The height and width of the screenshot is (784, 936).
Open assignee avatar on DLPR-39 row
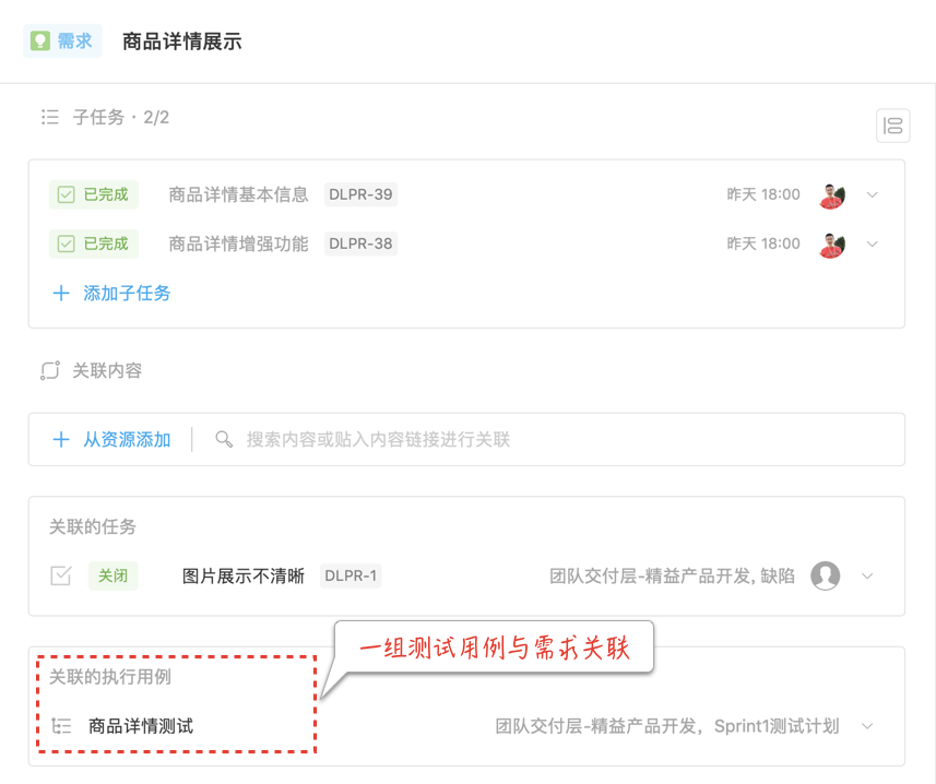(x=832, y=195)
